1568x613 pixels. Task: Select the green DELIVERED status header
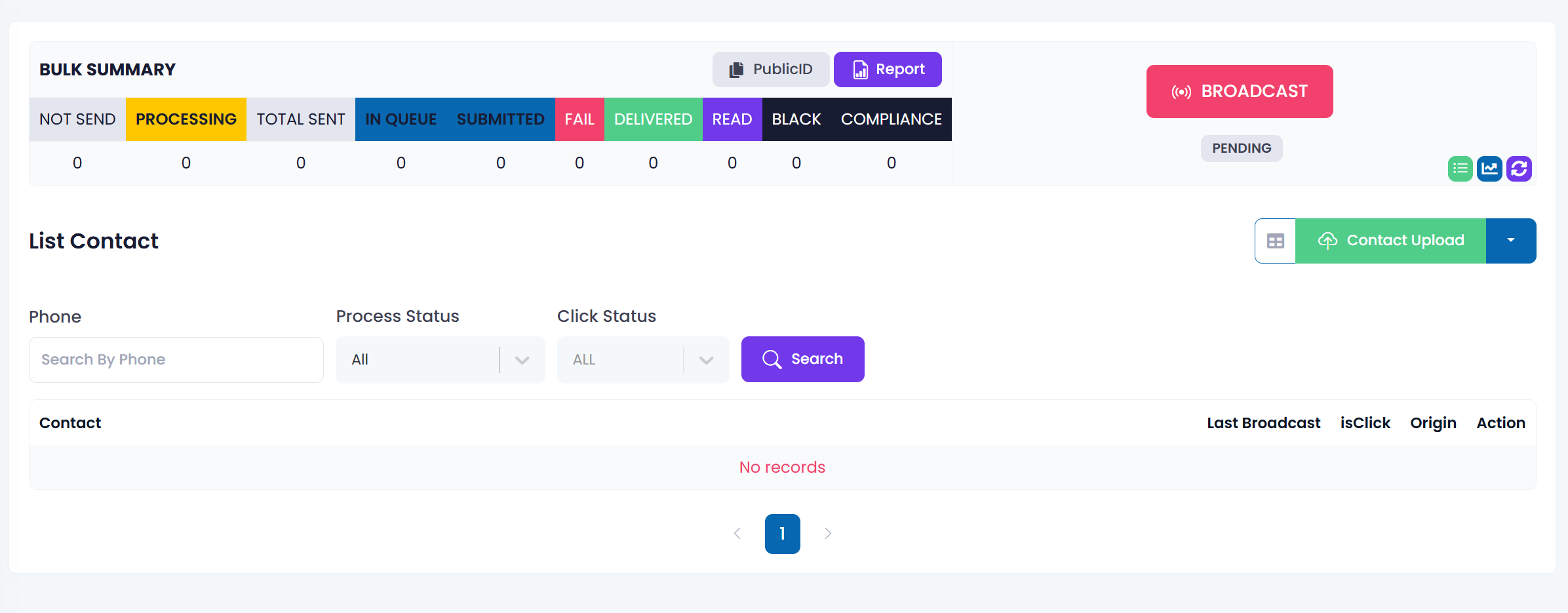[x=653, y=119]
